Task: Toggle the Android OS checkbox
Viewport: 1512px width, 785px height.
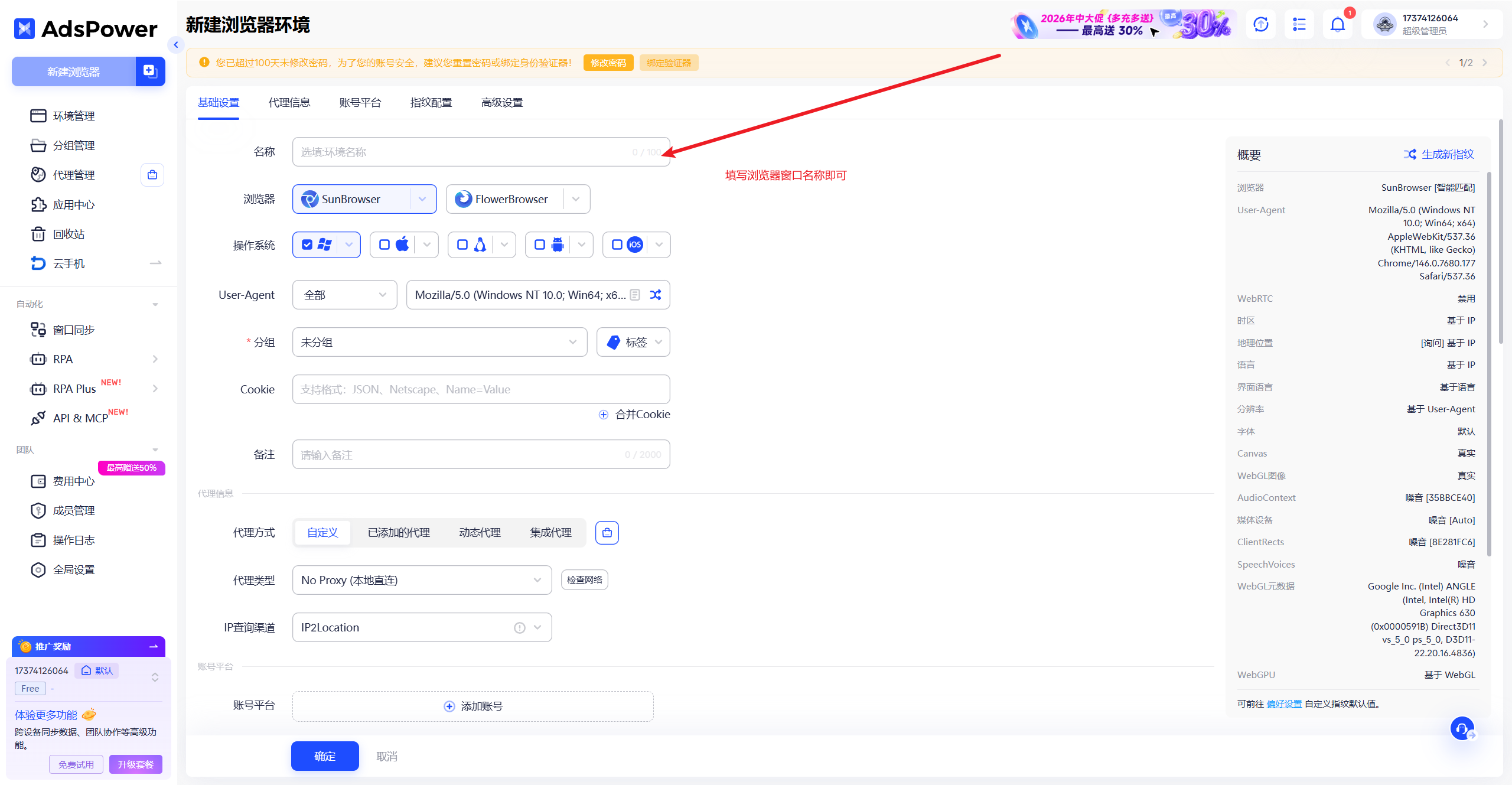Action: 540,245
